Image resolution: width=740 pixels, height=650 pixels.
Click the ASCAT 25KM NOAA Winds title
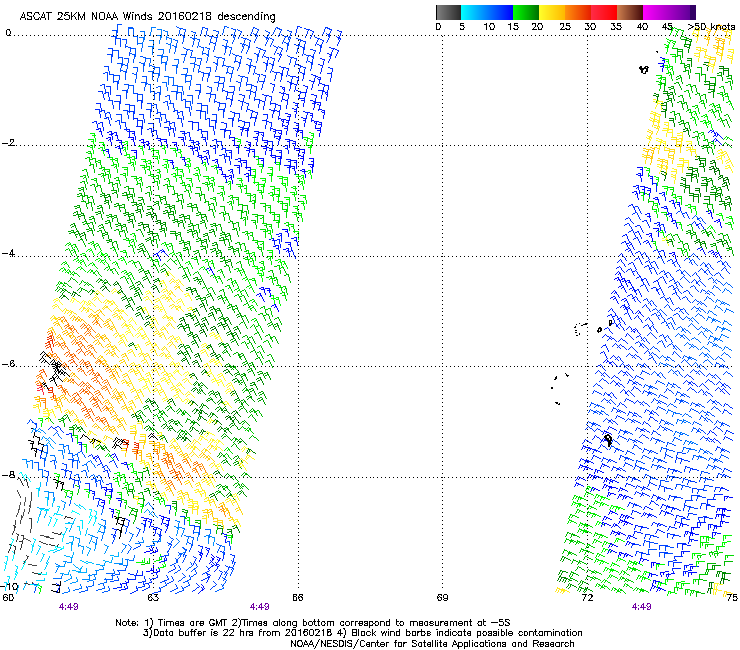[x=147, y=16]
